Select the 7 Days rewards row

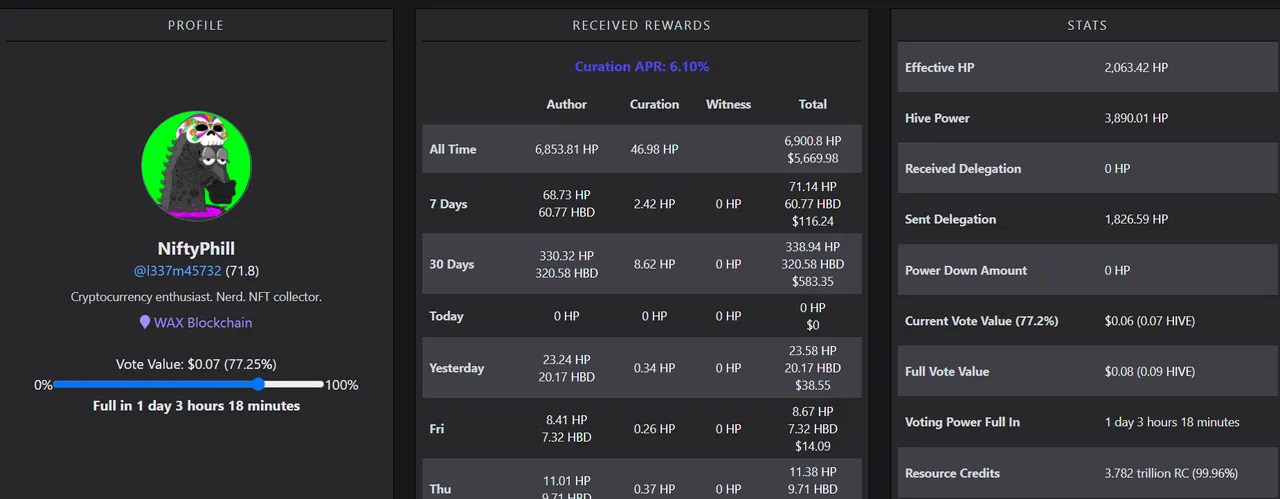(642, 204)
